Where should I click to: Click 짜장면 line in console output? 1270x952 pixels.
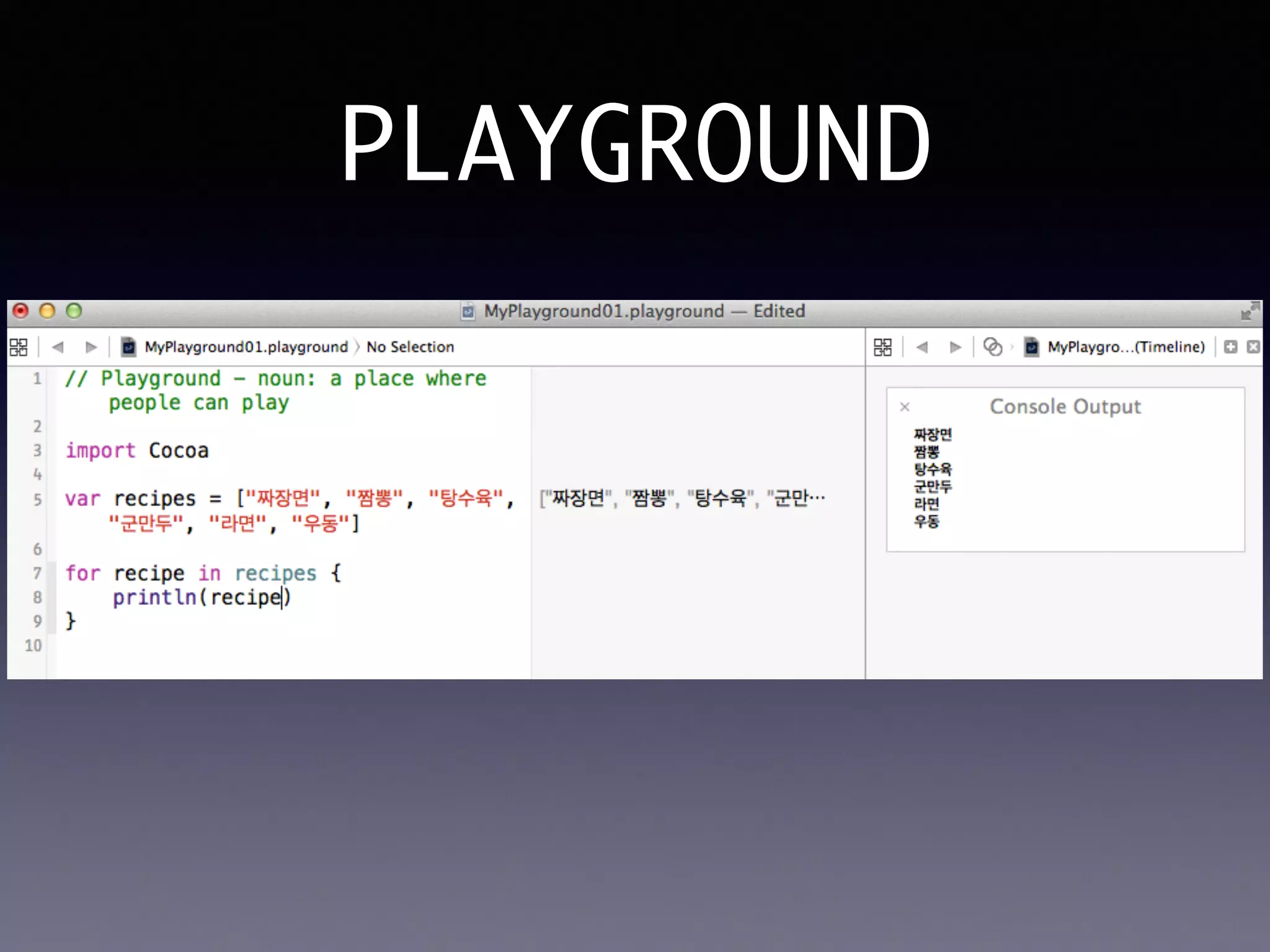point(933,434)
